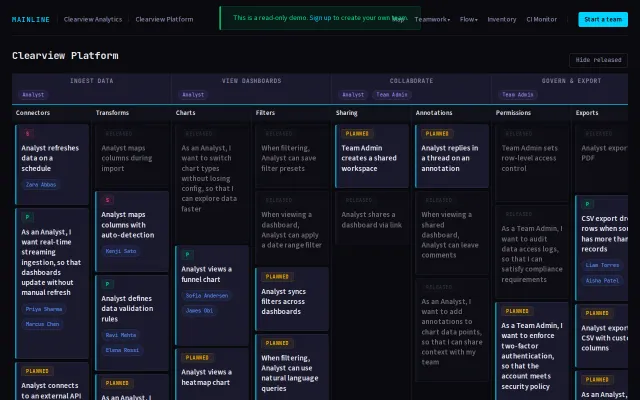Click the P badge on the CSV export drops rows card
640x400 pixels.
pyautogui.click(x=587, y=204)
